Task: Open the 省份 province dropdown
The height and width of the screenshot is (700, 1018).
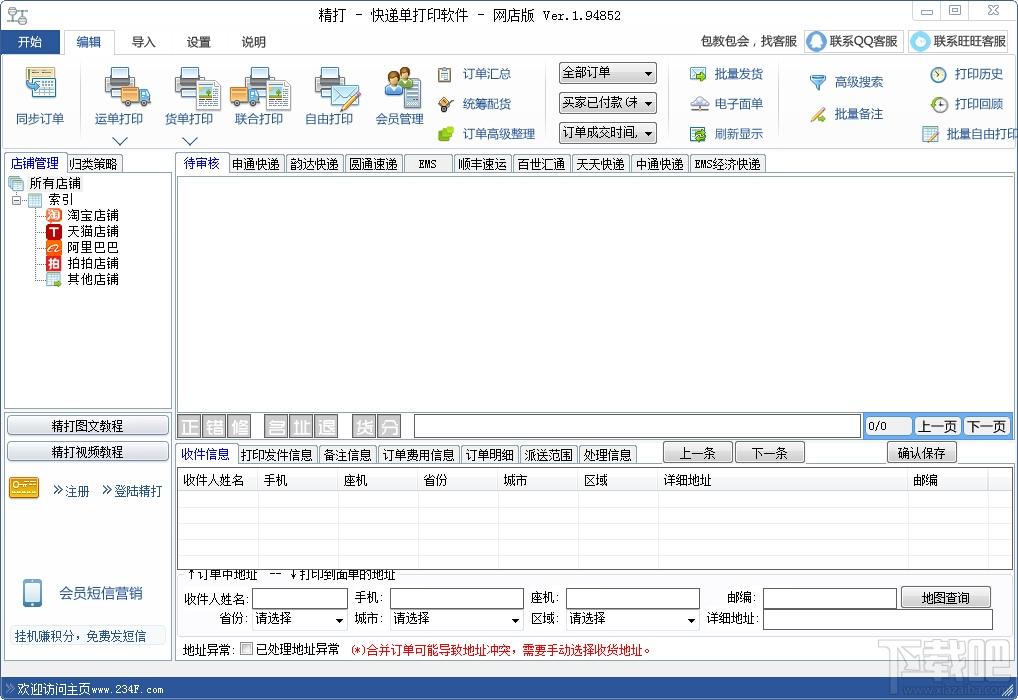Action: (299, 619)
